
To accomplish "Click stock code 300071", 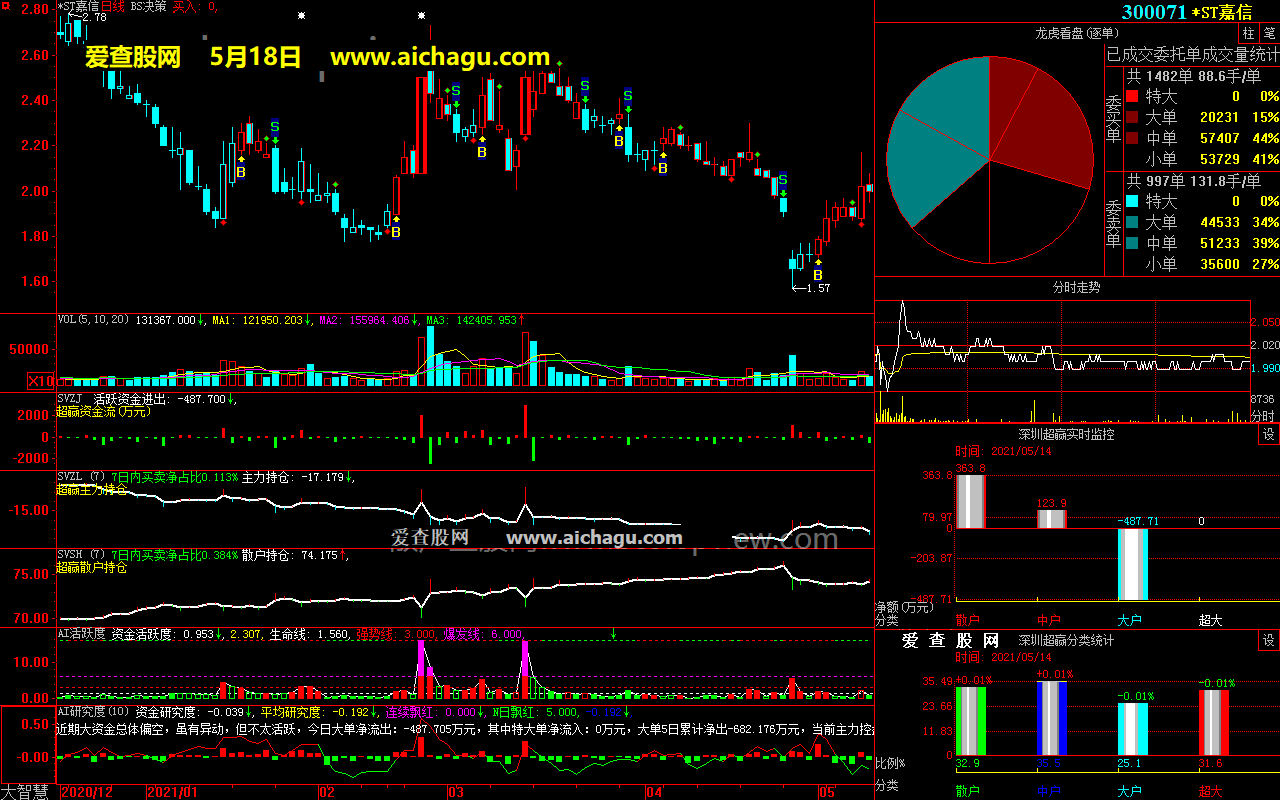I will 1154,12.
